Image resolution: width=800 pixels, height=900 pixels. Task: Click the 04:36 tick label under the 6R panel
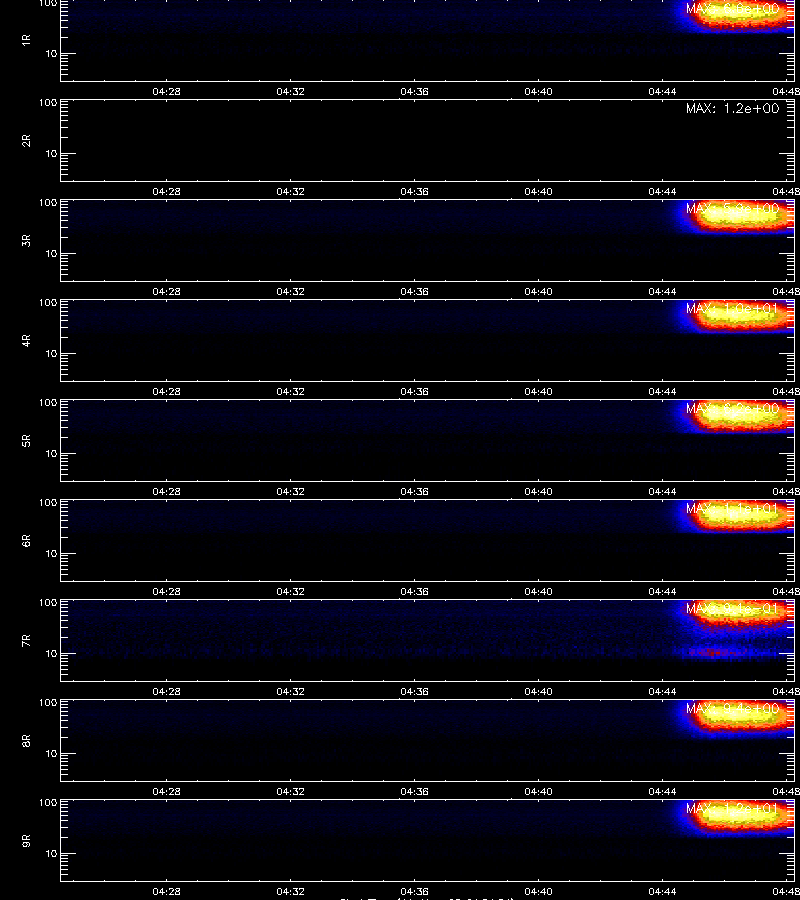(x=414, y=592)
